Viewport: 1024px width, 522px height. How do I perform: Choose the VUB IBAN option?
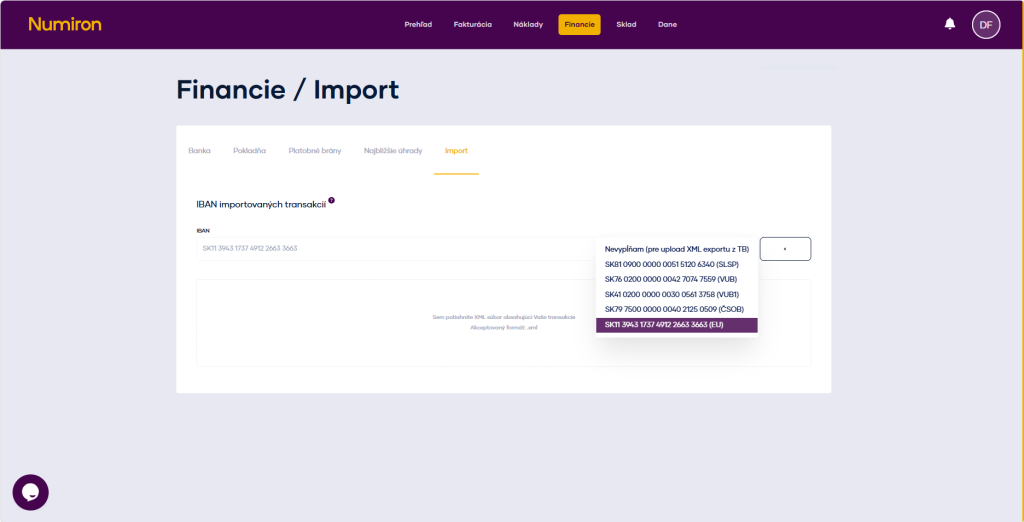click(677, 280)
